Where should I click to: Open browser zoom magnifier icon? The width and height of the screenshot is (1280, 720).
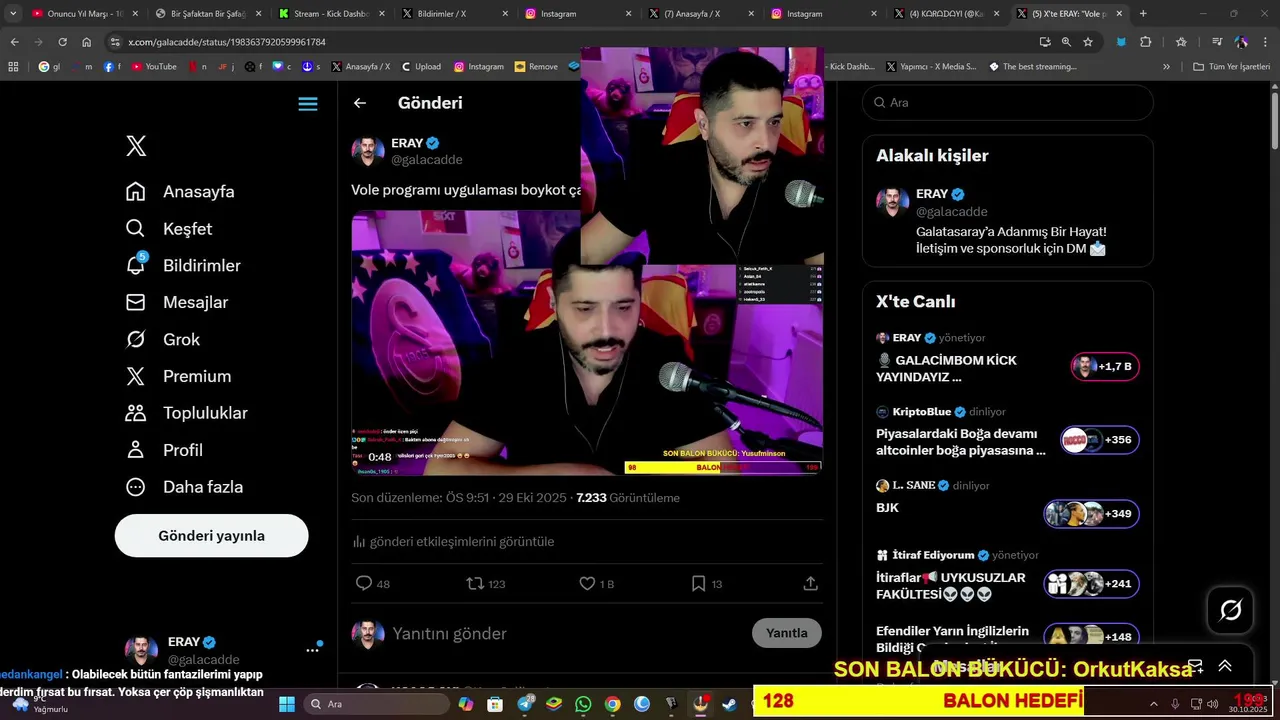click(1066, 42)
